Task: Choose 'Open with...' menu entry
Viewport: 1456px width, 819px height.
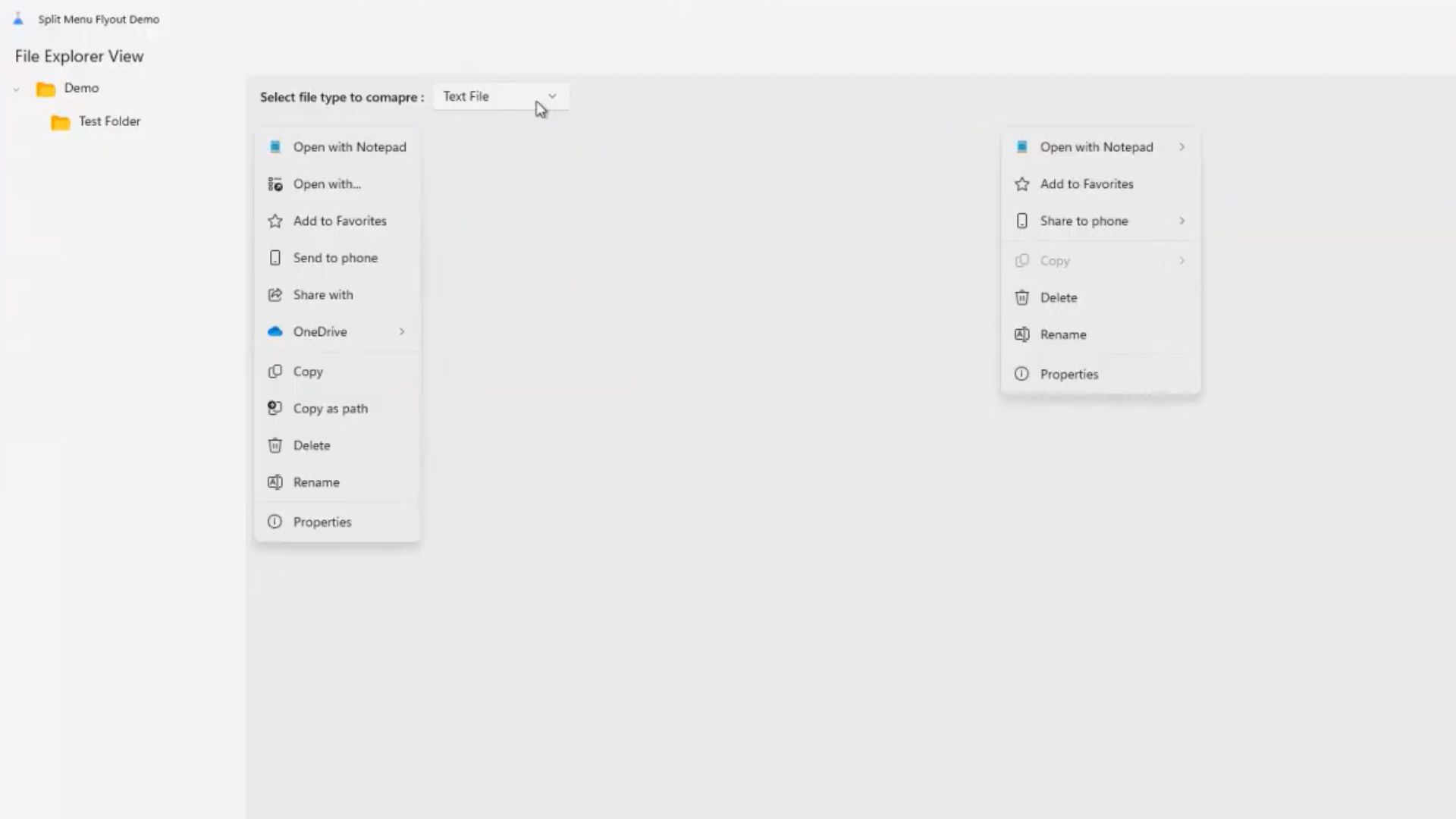Action: click(337, 184)
